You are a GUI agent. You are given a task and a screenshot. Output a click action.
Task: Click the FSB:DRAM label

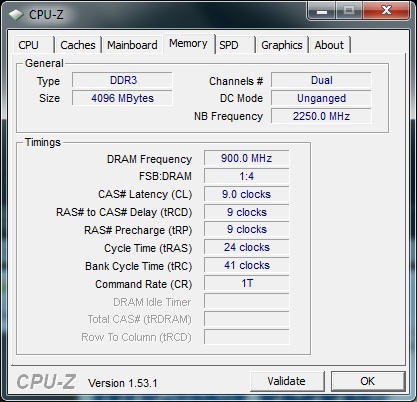[x=165, y=176]
